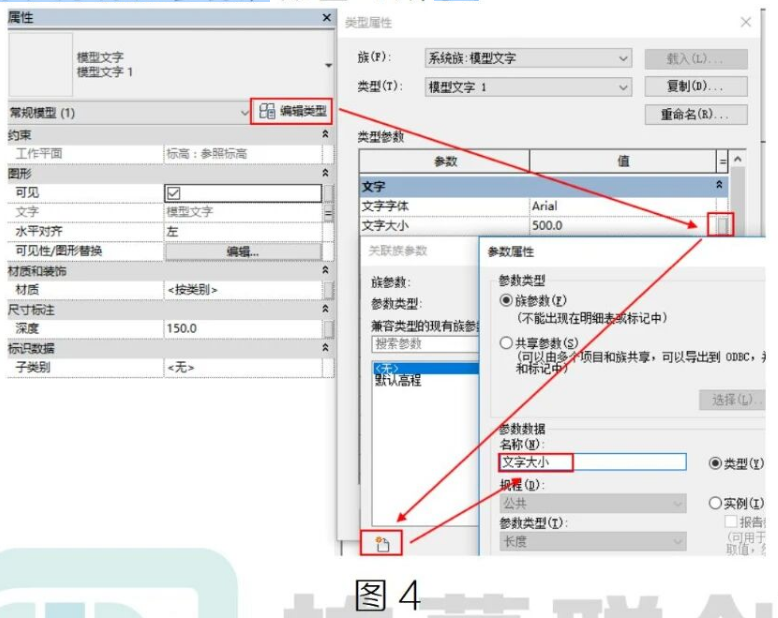
Task: Open the type selector dropdown beside 模型文字 1
Action: 328,65
